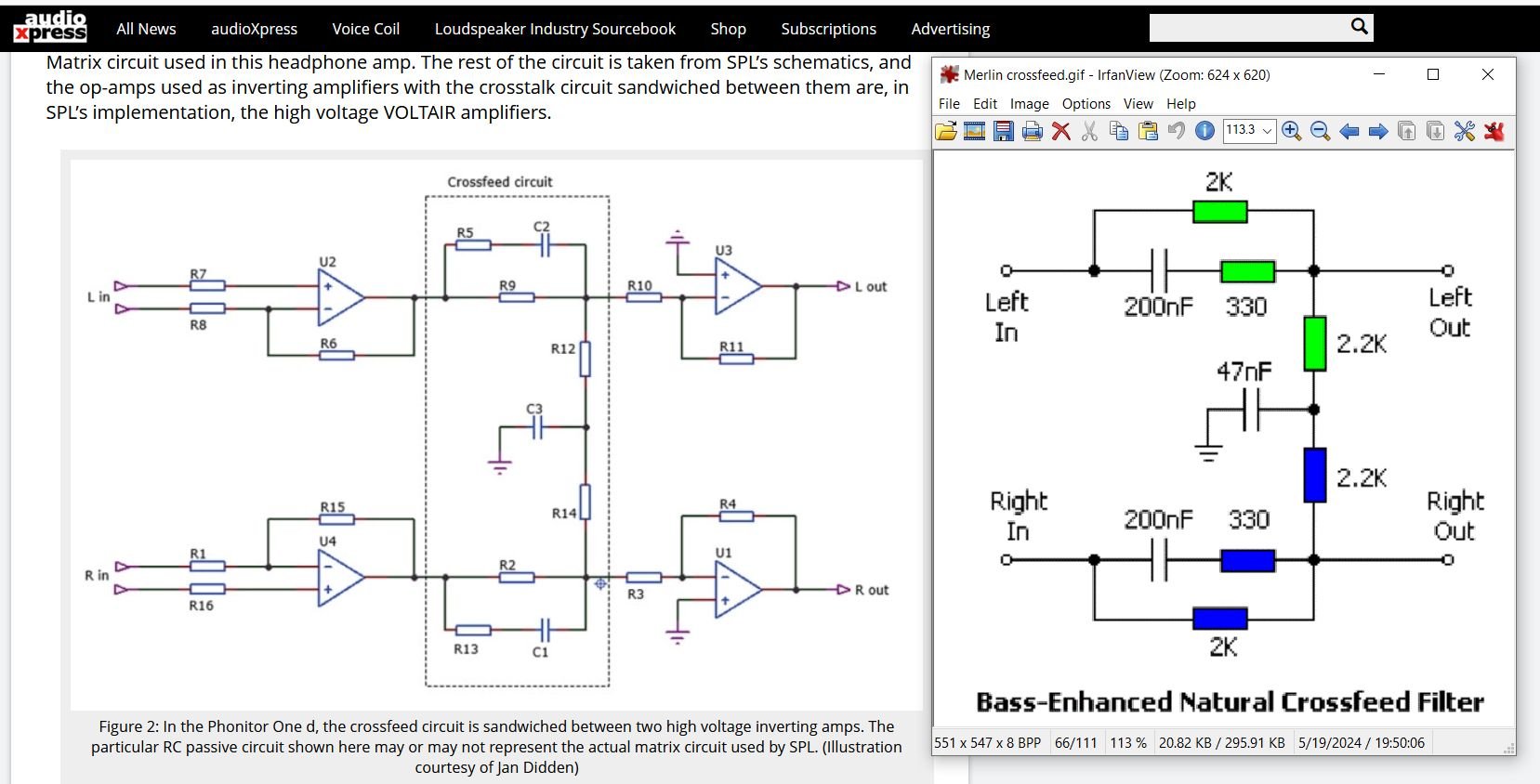
Task: Close the IrfanView window
Action: click(1487, 74)
